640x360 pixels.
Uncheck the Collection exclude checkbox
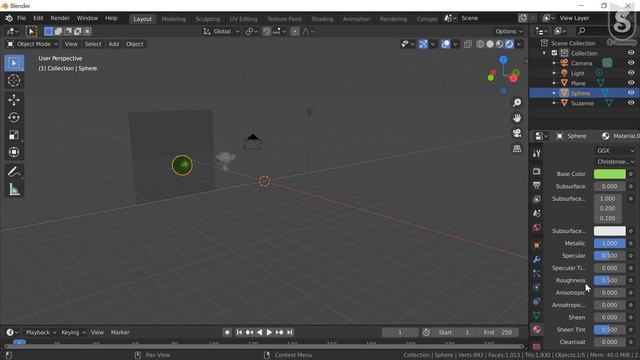click(554, 53)
